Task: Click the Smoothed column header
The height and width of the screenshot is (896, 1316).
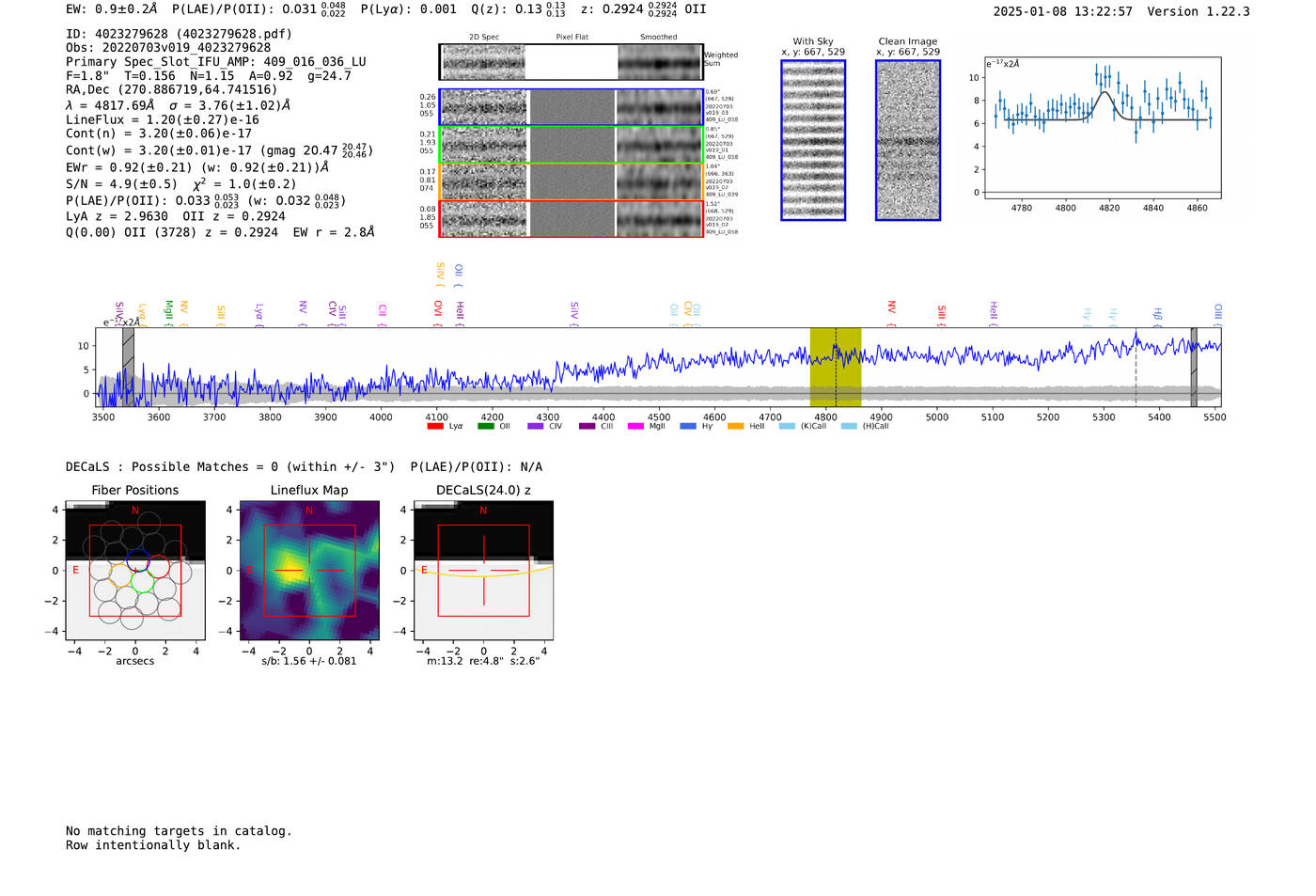Action: point(658,38)
